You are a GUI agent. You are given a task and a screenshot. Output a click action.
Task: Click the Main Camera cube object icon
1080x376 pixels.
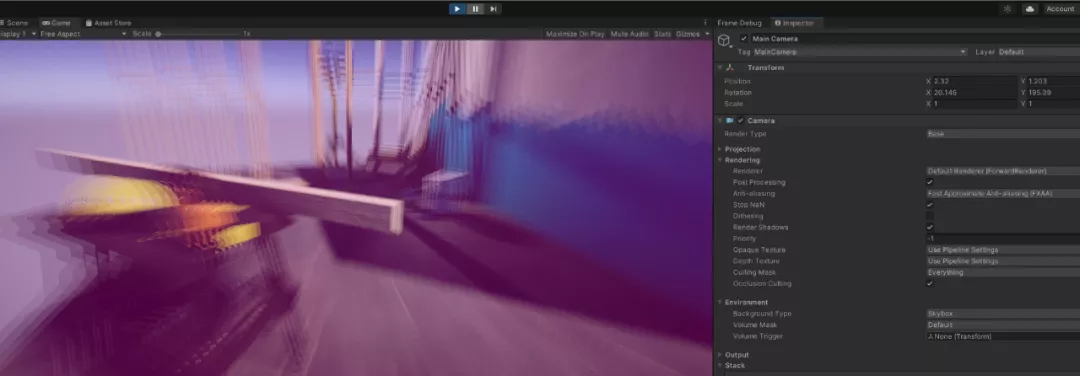click(724, 41)
